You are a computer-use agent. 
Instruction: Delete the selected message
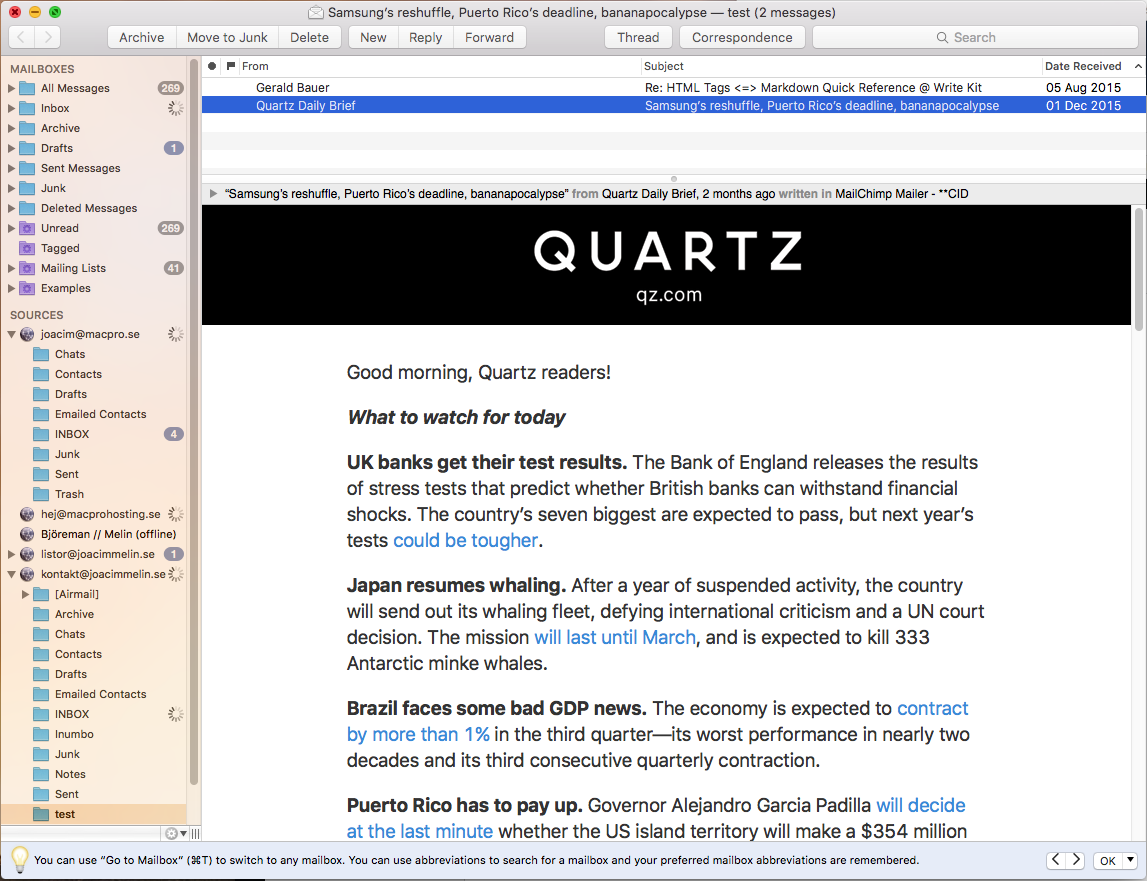coord(309,37)
